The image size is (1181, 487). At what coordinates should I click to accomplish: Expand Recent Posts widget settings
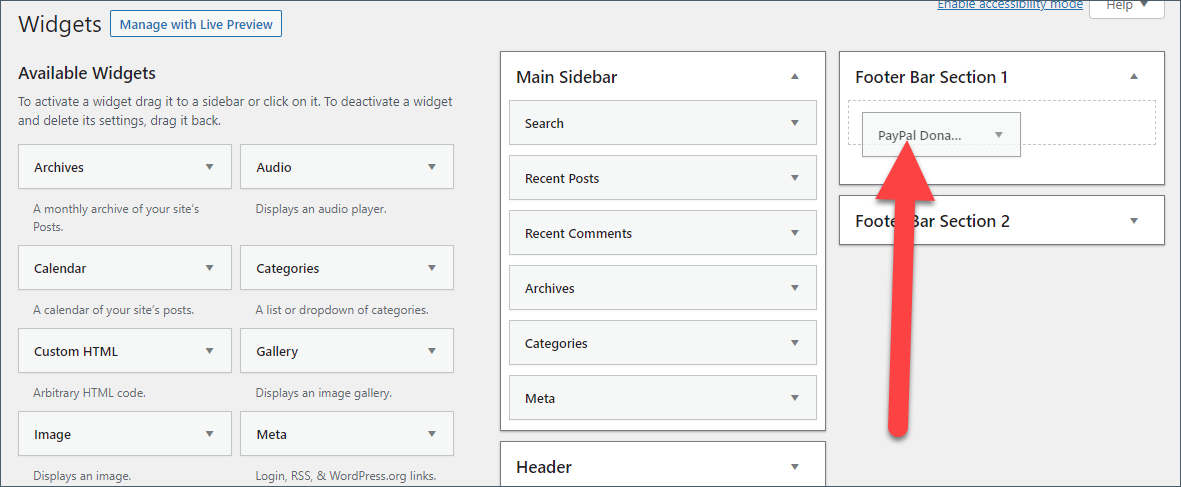[x=795, y=178]
